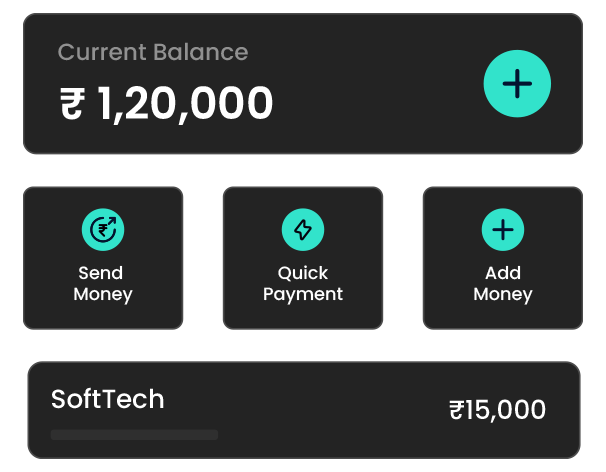Click the rupee symbol in the current balance

tap(72, 104)
